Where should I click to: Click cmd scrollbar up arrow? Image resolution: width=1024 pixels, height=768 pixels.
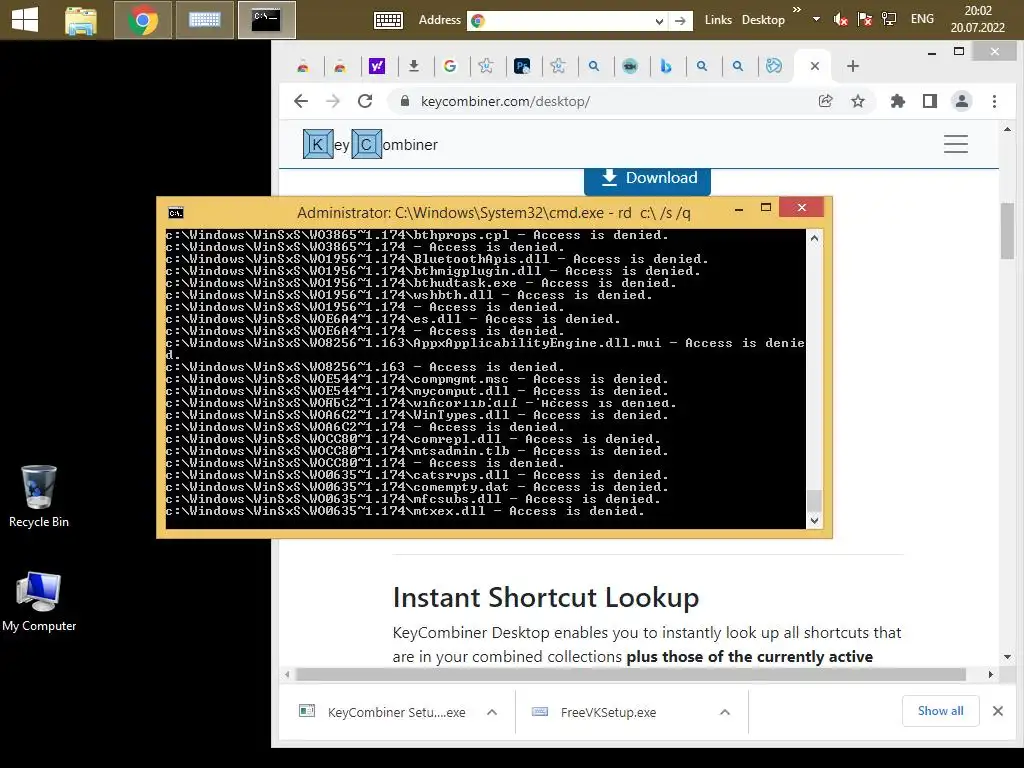[x=814, y=238]
